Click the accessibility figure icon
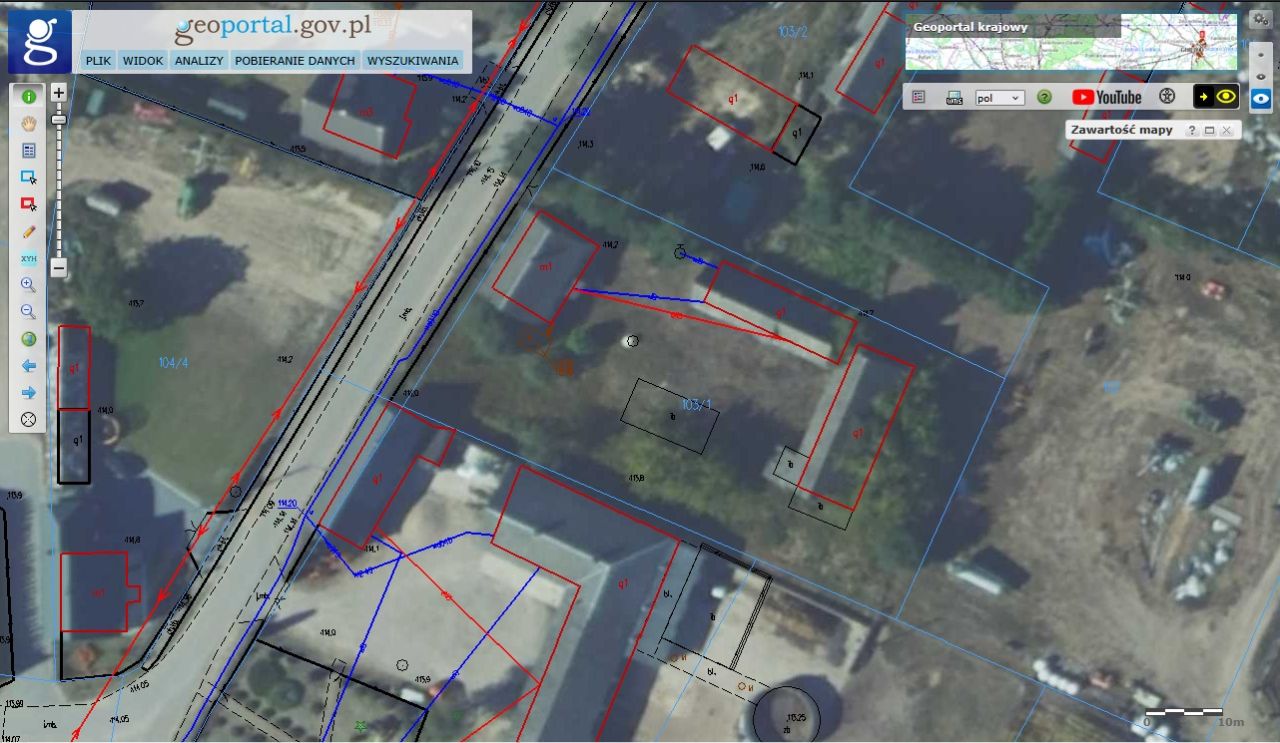The image size is (1280, 743). (1166, 97)
